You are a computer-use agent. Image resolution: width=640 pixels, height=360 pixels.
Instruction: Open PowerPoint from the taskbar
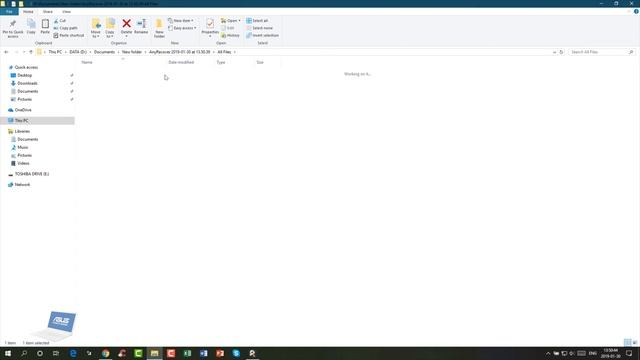point(220,353)
